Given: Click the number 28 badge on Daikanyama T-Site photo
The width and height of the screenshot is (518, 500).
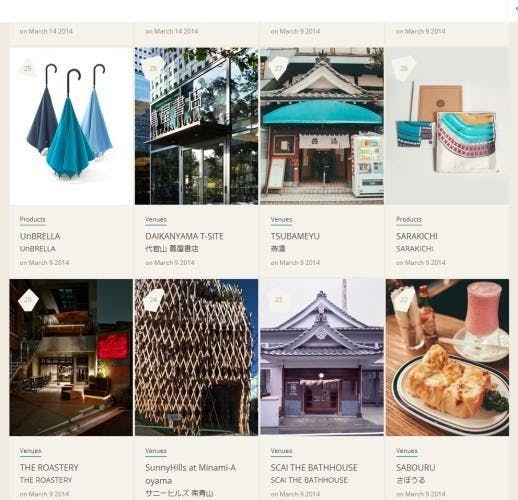Looking at the screenshot, I should (153, 68).
